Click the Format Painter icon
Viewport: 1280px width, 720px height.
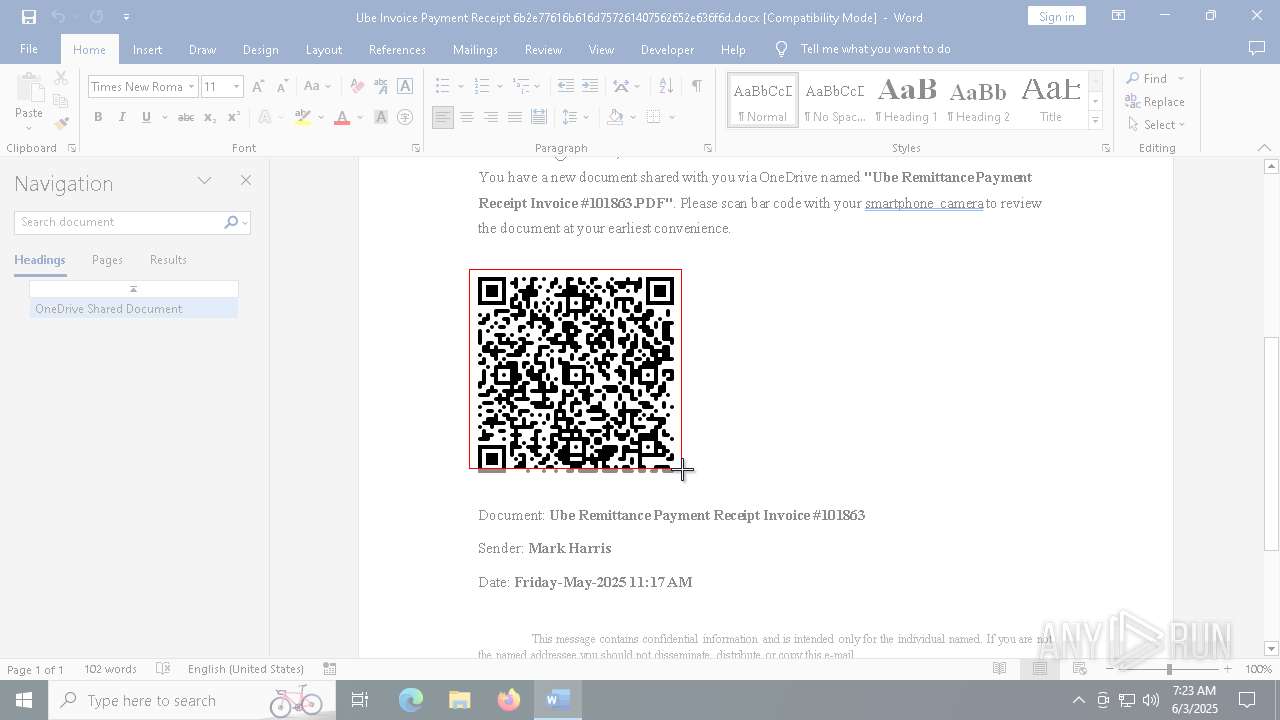61,124
